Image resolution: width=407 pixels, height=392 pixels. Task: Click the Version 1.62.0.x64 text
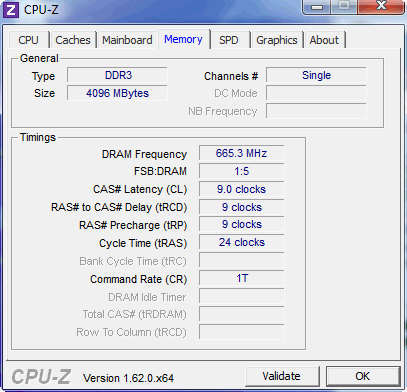tap(128, 378)
